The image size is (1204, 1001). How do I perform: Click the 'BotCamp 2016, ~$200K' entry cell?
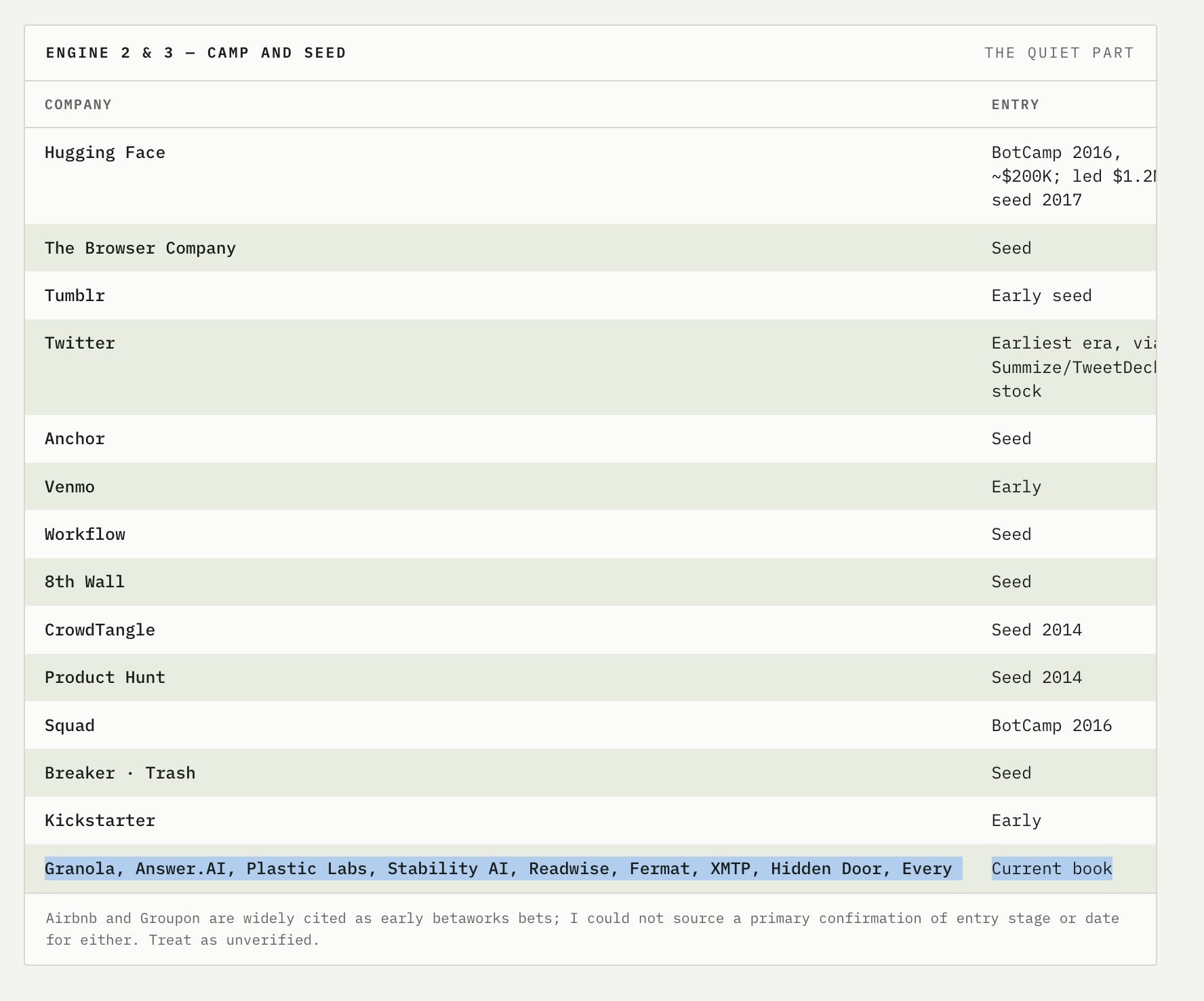(x=1074, y=176)
